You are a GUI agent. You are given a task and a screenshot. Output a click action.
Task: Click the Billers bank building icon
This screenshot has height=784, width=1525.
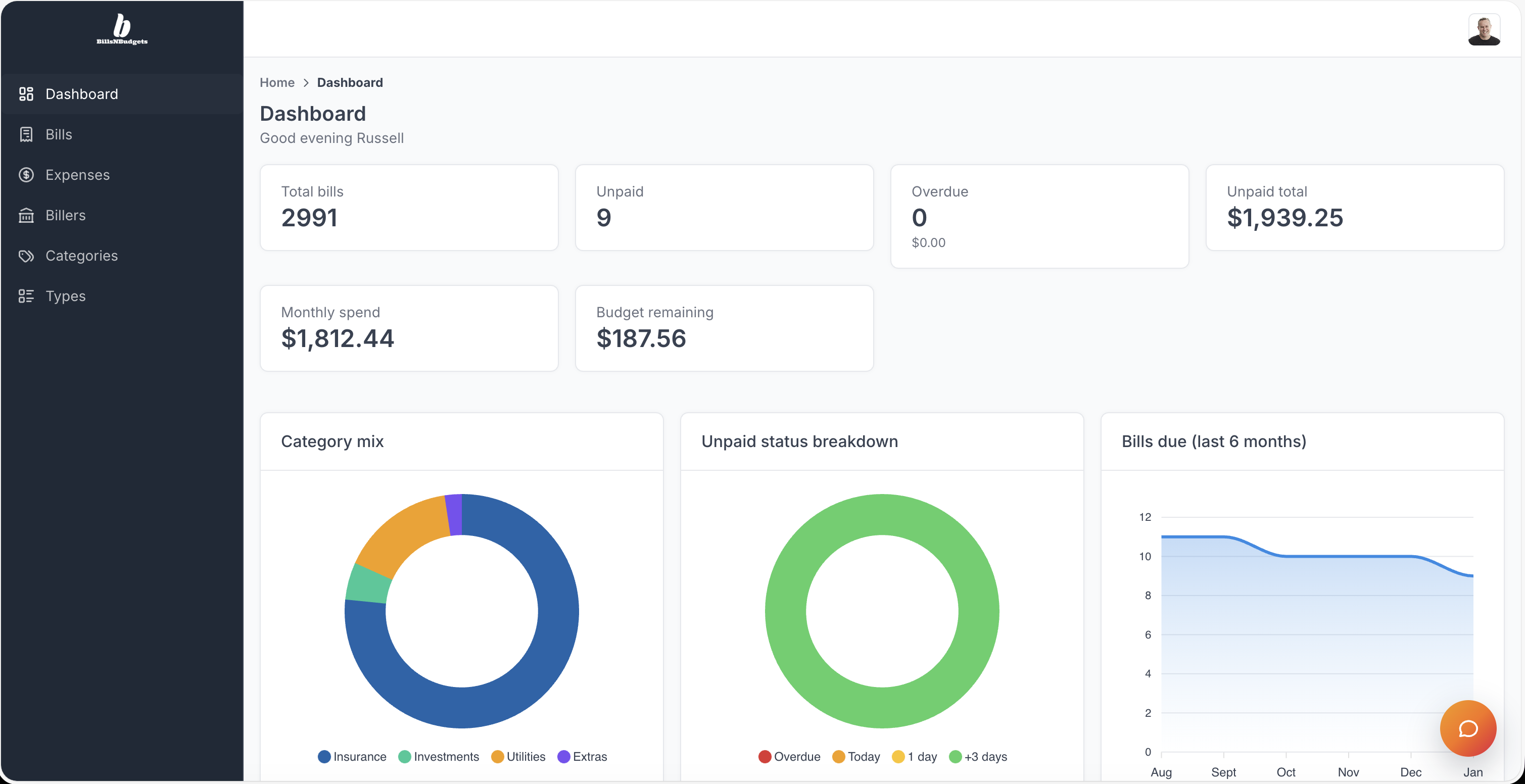26,215
